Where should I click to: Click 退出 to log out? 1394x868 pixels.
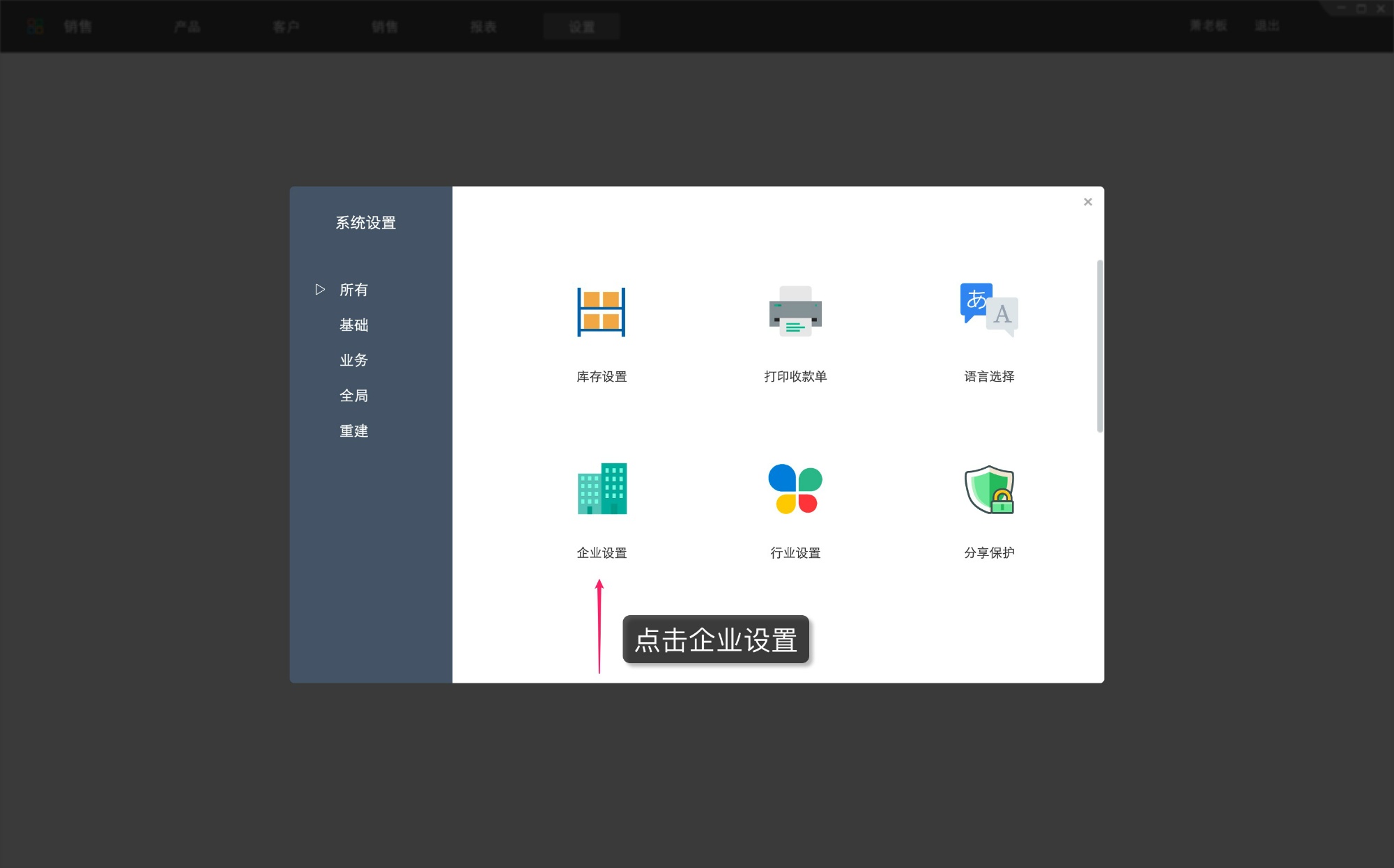click(1268, 26)
